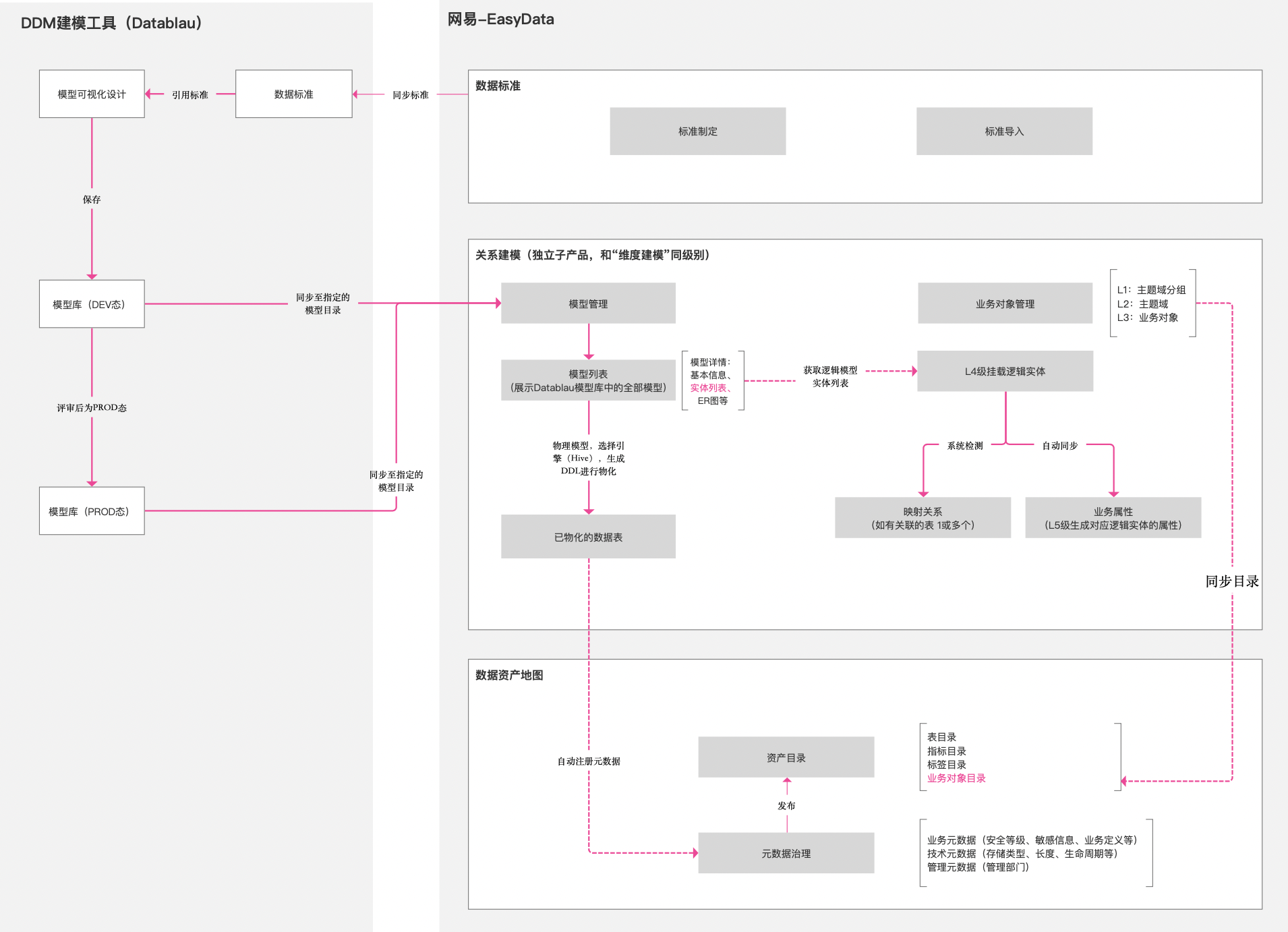Click the DEV 同步至指定的模型目录 label

pyautogui.click(x=323, y=303)
